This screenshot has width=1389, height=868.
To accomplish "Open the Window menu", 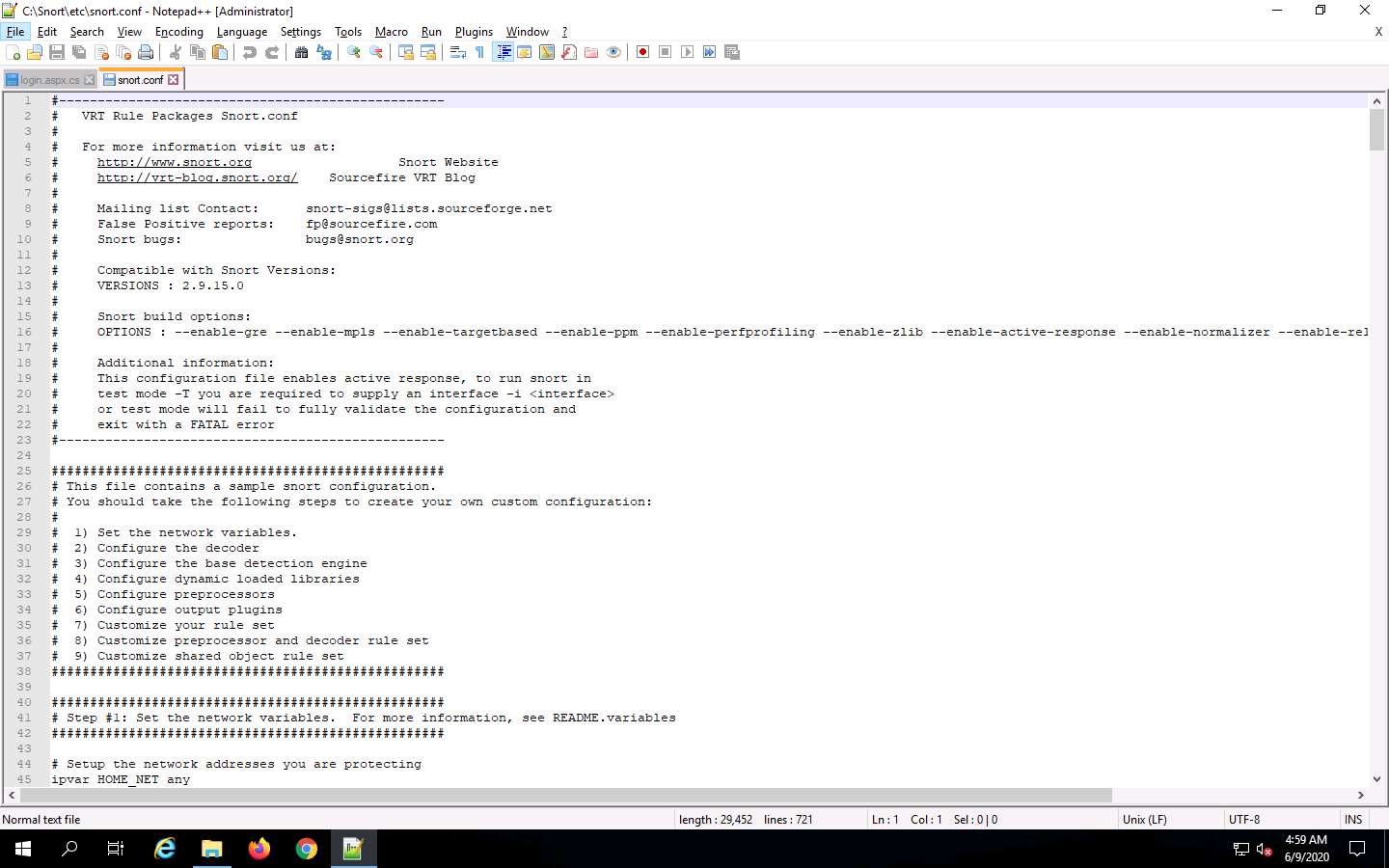I will [528, 32].
